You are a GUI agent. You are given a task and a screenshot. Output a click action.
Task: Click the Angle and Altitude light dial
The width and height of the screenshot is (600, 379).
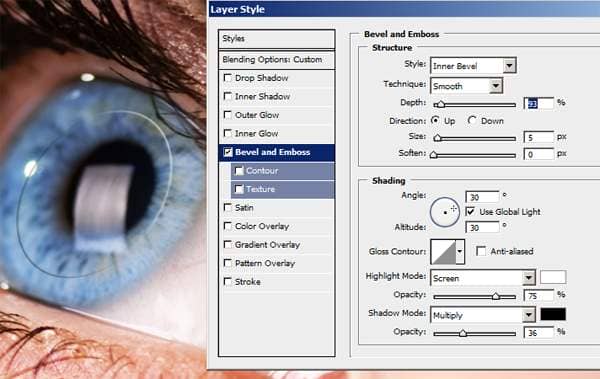click(x=444, y=212)
